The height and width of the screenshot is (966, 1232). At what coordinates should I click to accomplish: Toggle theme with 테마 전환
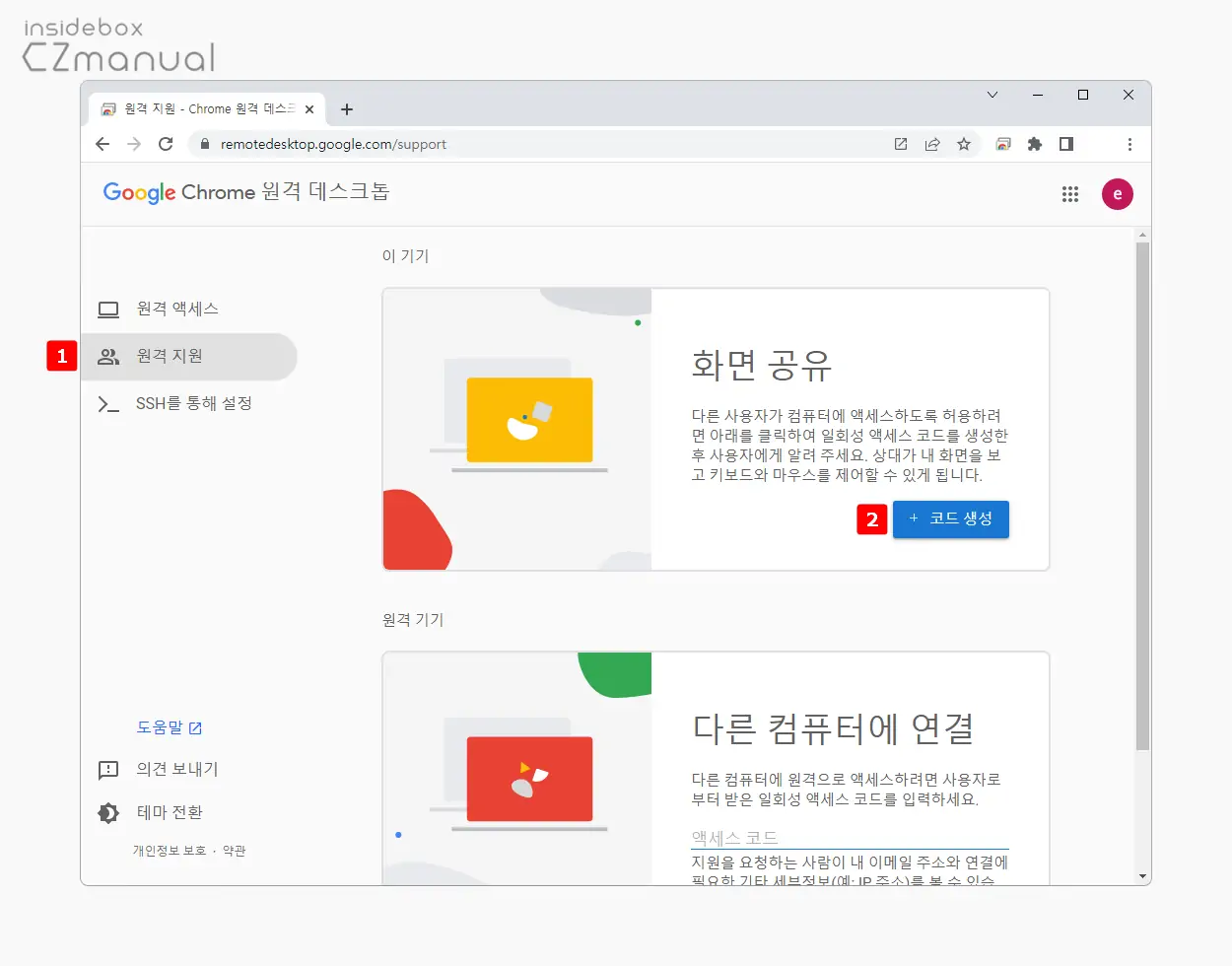tap(150, 813)
